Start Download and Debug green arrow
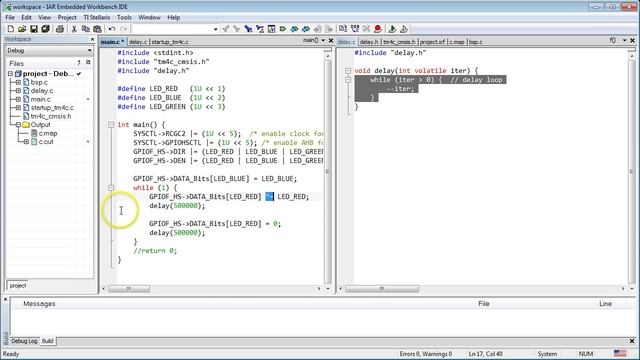This screenshot has height=360, width=640. (392, 29)
